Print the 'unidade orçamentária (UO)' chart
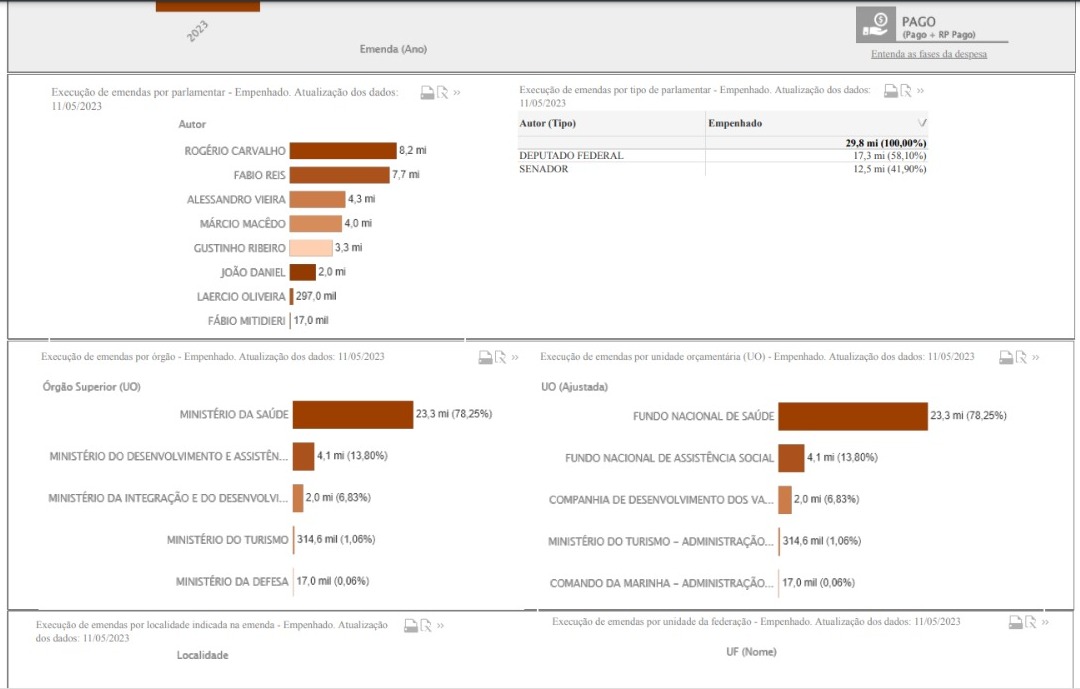 coord(1005,357)
